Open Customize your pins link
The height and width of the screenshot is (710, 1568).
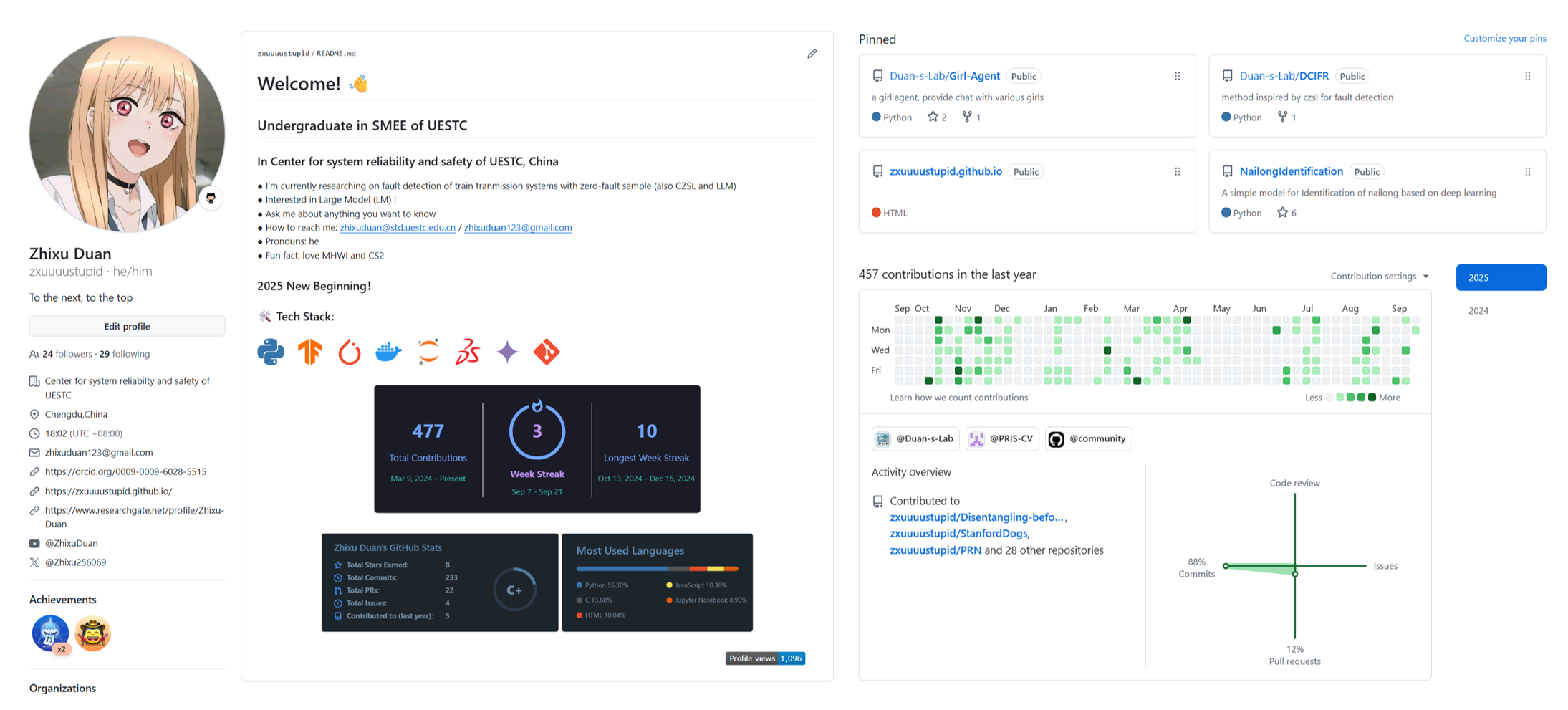click(x=1504, y=39)
